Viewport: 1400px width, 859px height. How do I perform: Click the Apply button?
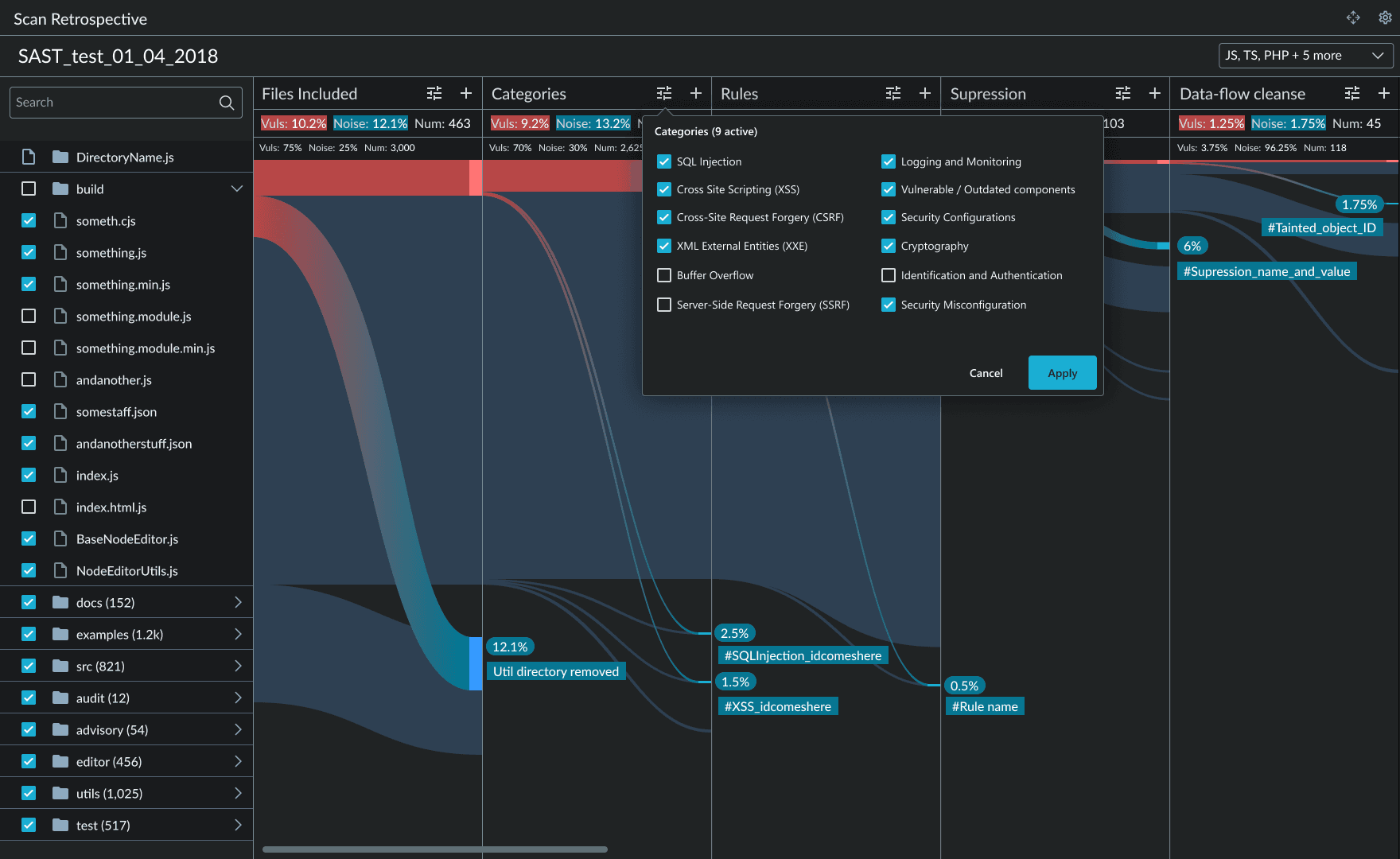[1062, 372]
